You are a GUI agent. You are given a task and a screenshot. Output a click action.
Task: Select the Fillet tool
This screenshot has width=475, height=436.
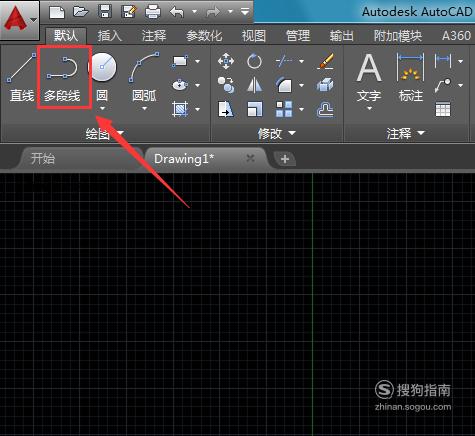[284, 85]
